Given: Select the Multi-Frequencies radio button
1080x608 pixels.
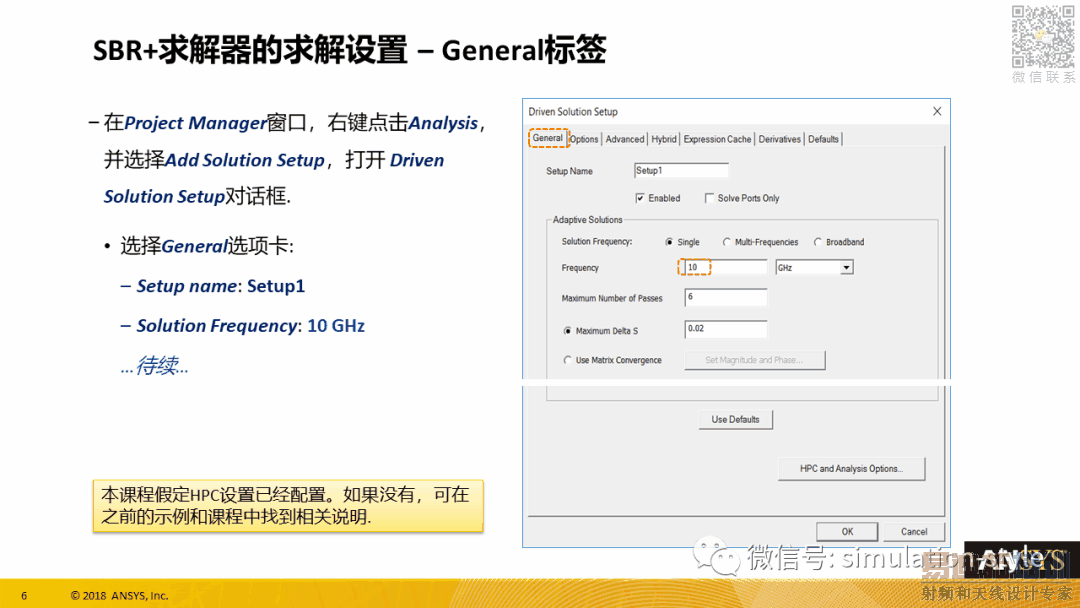Looking at the screenshot, I should coord(726,242).
